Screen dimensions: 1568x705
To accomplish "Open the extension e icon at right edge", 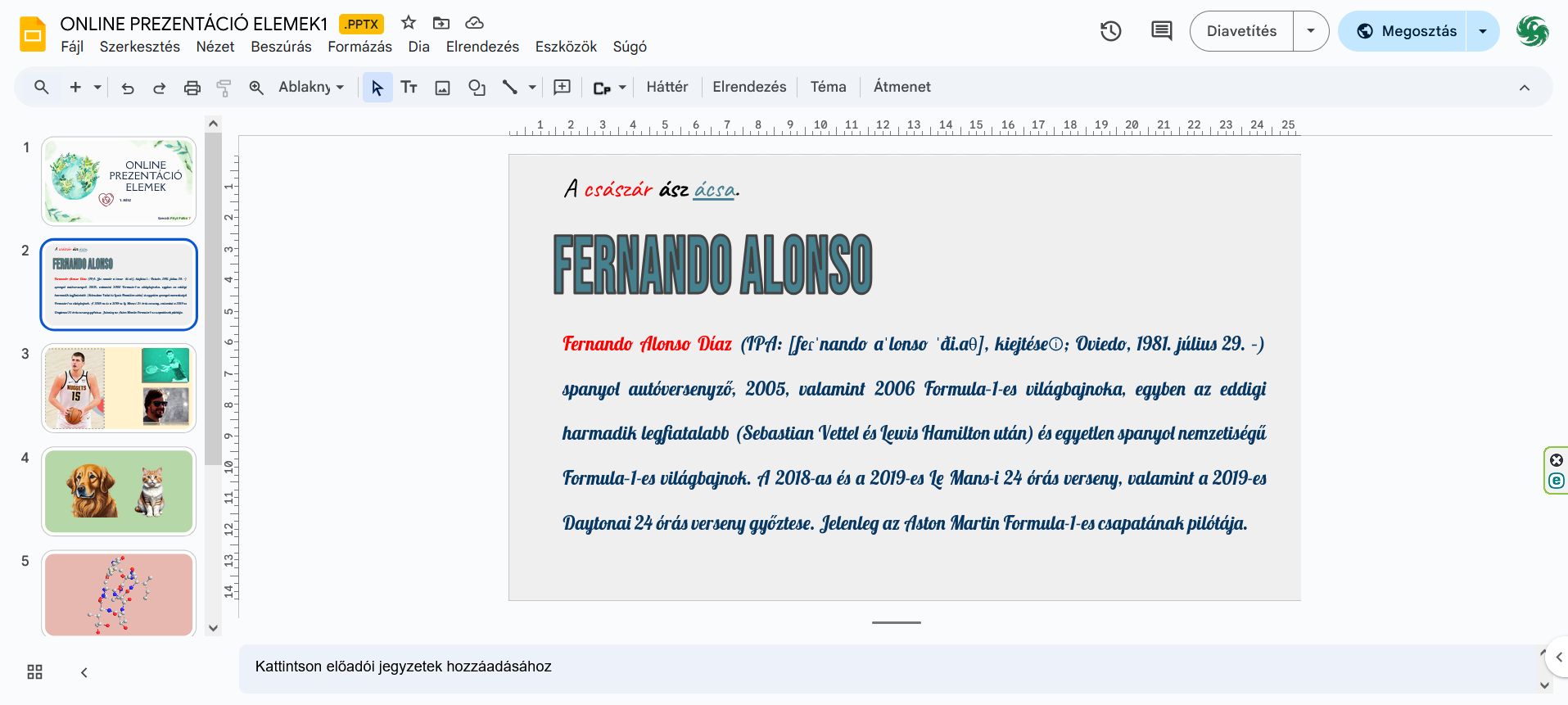I will click(1557, 481).
